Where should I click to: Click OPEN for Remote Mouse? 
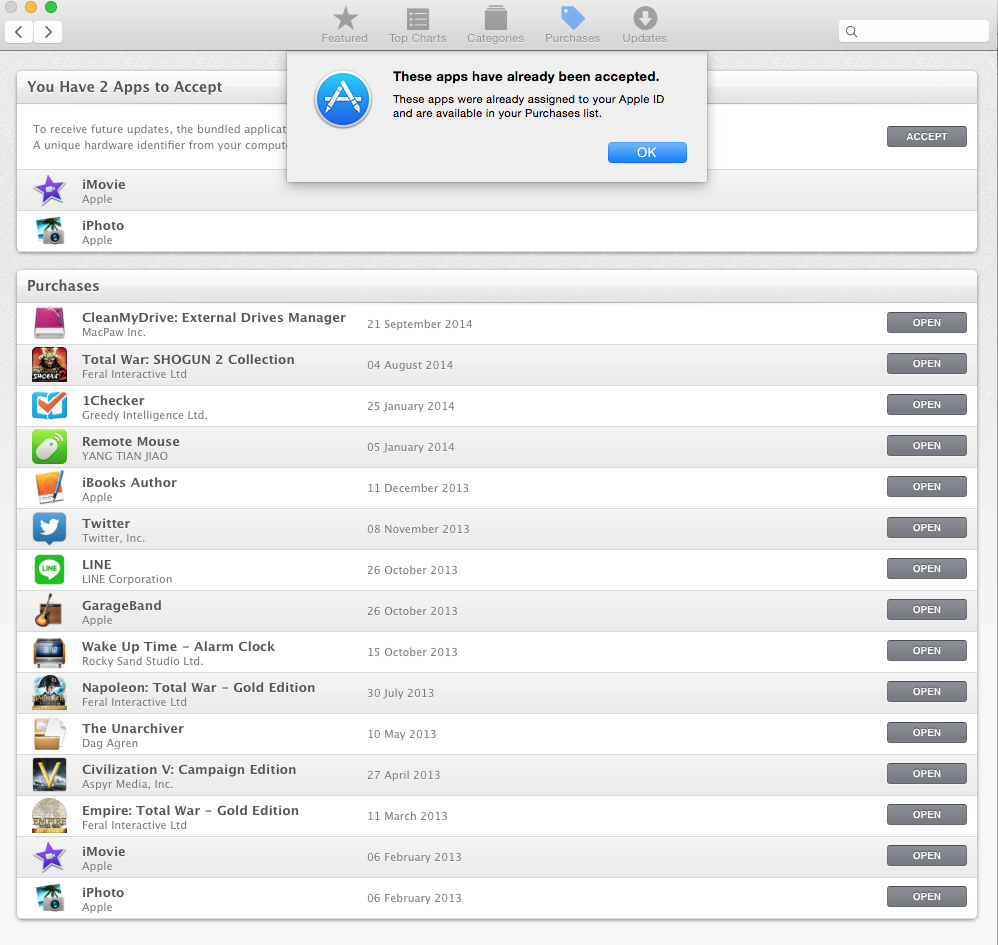926,445
